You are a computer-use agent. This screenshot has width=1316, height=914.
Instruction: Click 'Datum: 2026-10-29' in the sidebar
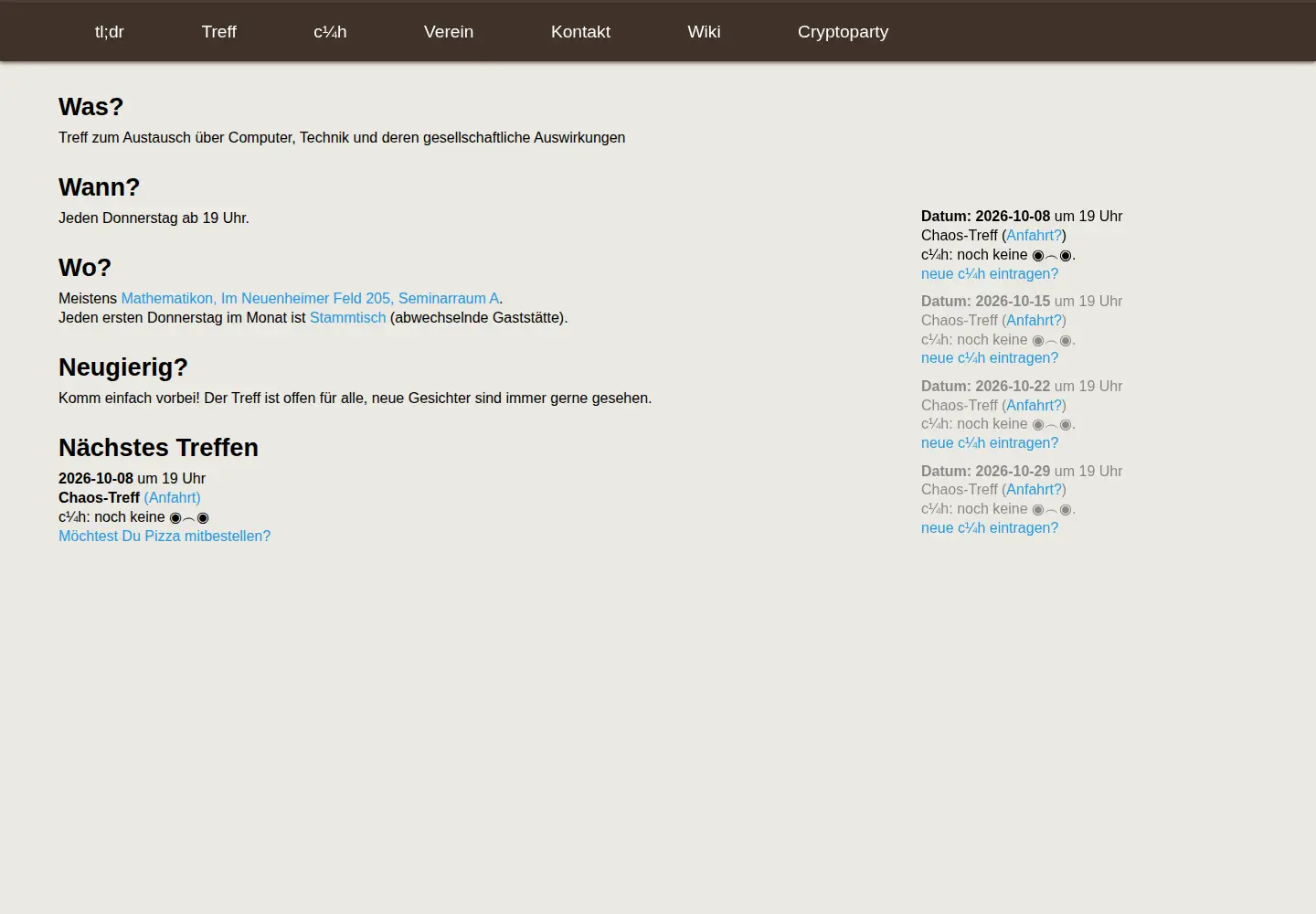tap(985, 472)
